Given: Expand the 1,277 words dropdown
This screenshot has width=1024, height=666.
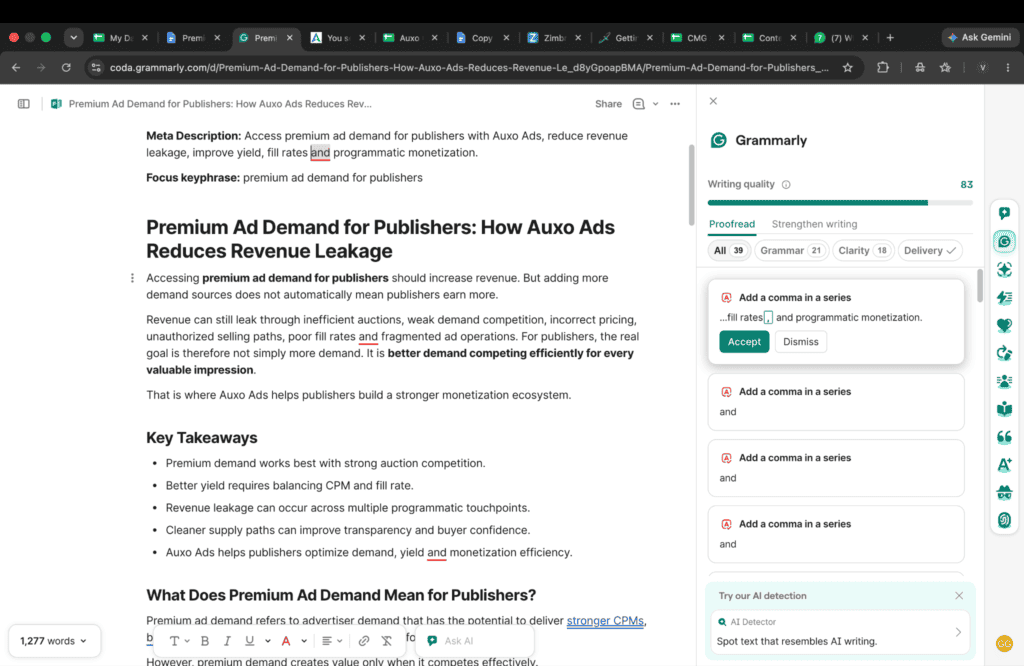Looking at the screenshot, I should (54, 641).
